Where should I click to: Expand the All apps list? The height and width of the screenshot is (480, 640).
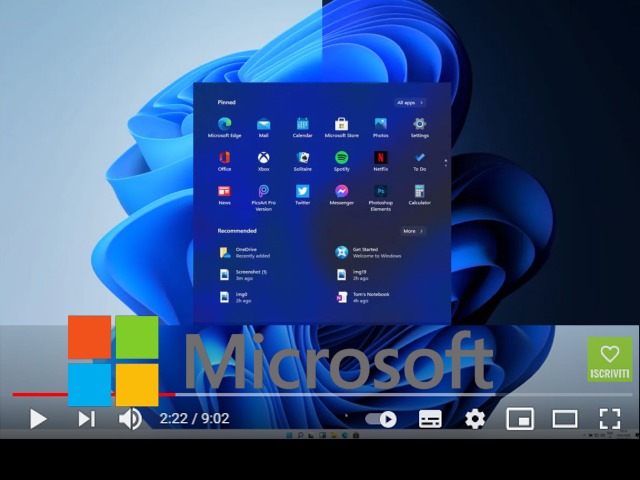tap(410, 102)
